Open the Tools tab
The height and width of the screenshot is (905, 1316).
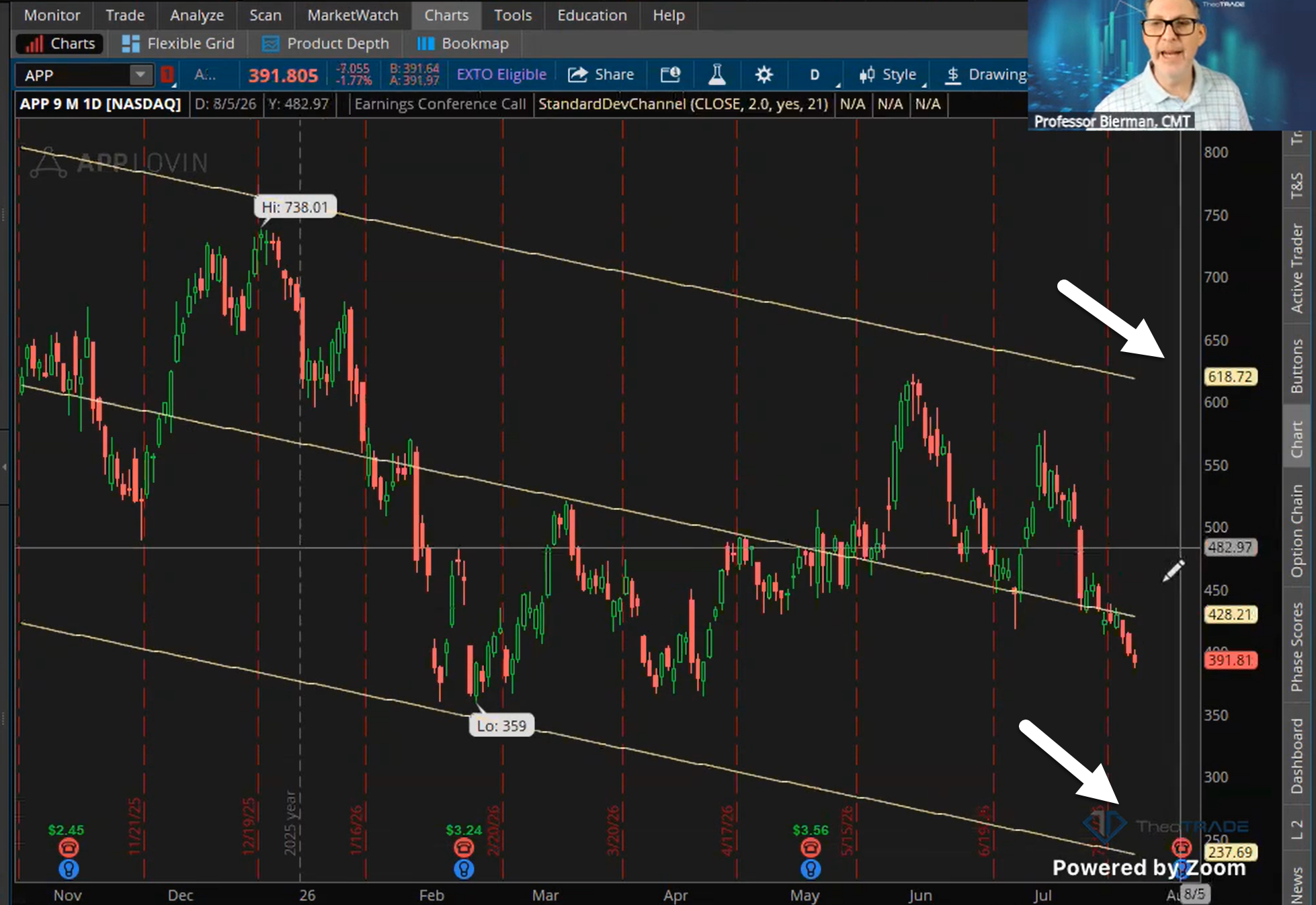513,15
